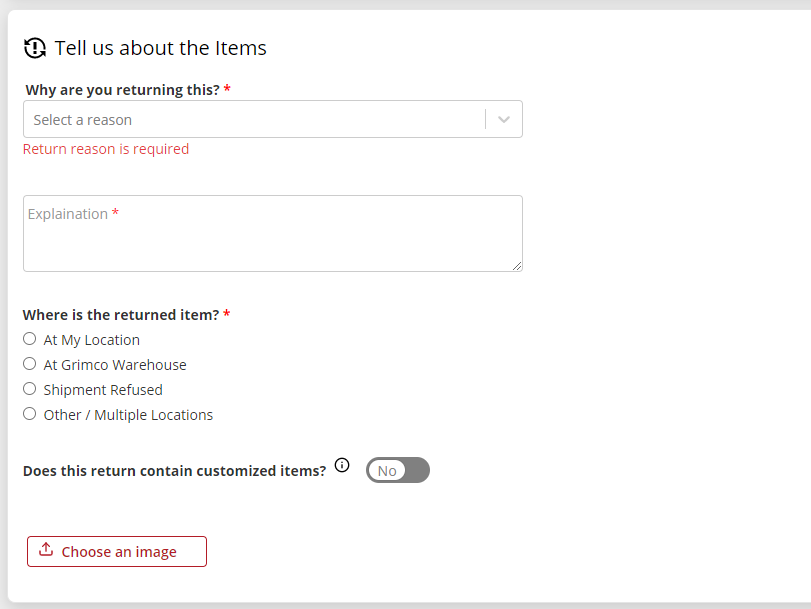The height and width of the screenshot is (609, 811).
Task: Select "Other / Multiple Locations" radio option
Action: [30, 414]
